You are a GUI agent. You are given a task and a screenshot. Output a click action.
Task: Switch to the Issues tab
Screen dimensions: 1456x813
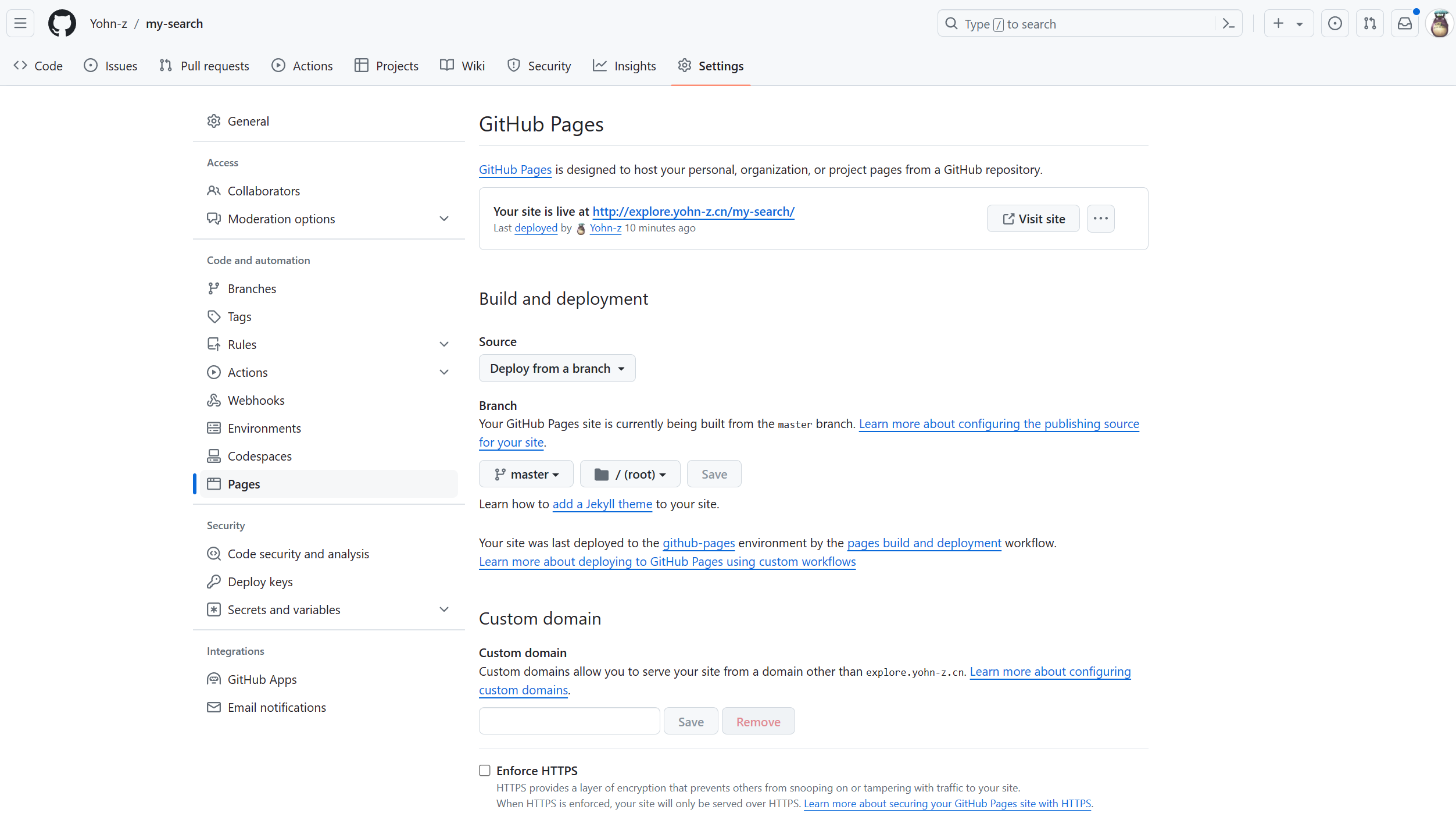[x=110, y=66]
